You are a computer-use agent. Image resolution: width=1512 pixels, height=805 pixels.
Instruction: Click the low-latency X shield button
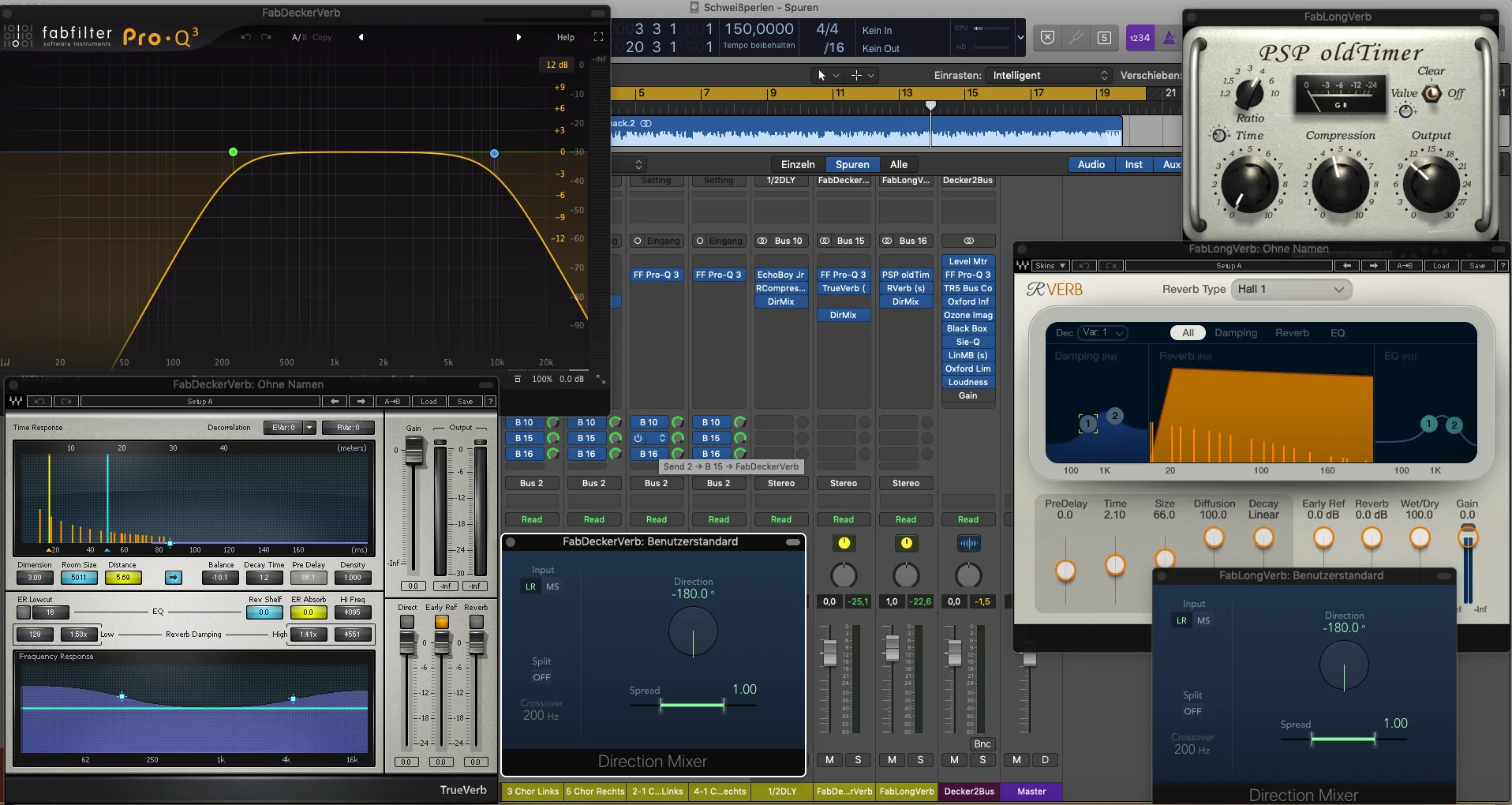(1047, 37)
